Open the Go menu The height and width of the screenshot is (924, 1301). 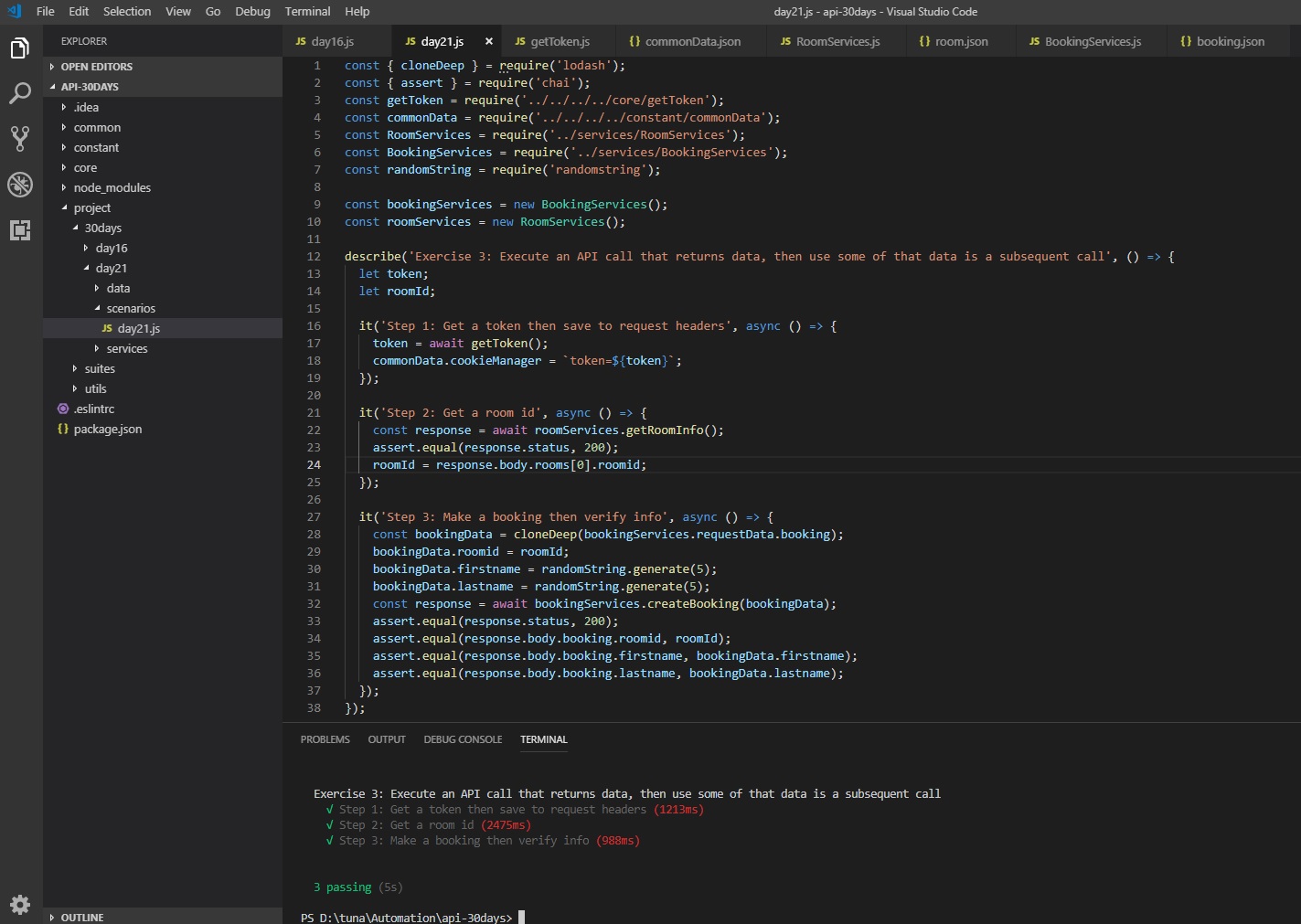[213, 11]
